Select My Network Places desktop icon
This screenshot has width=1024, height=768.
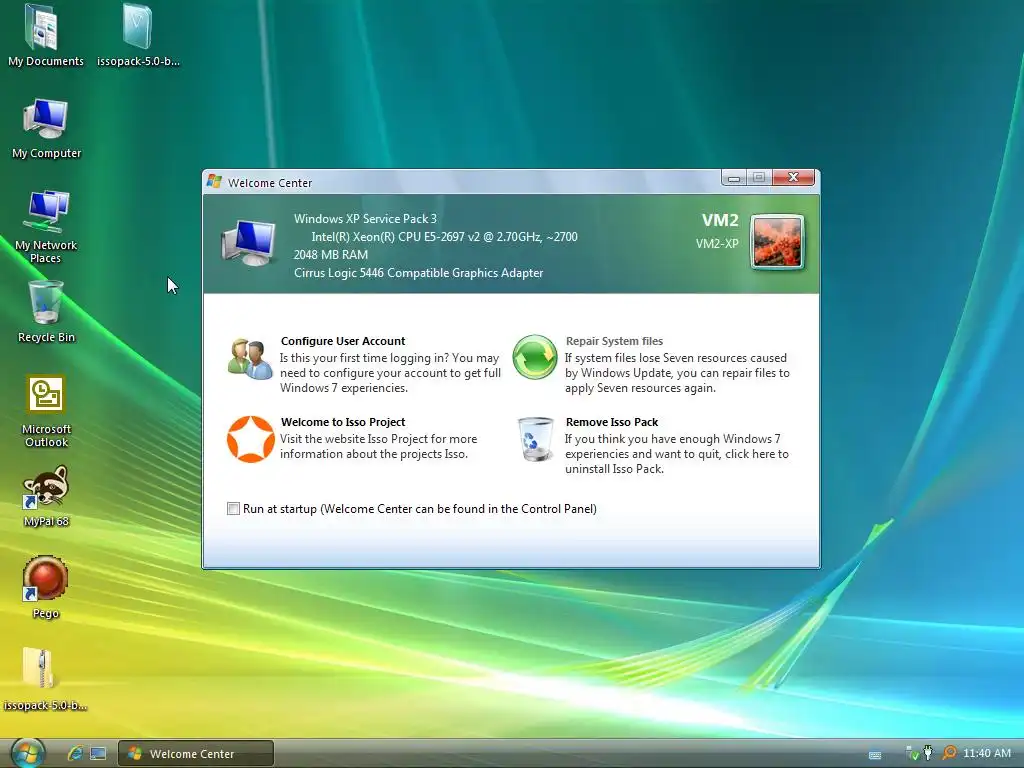click(46, 225)
